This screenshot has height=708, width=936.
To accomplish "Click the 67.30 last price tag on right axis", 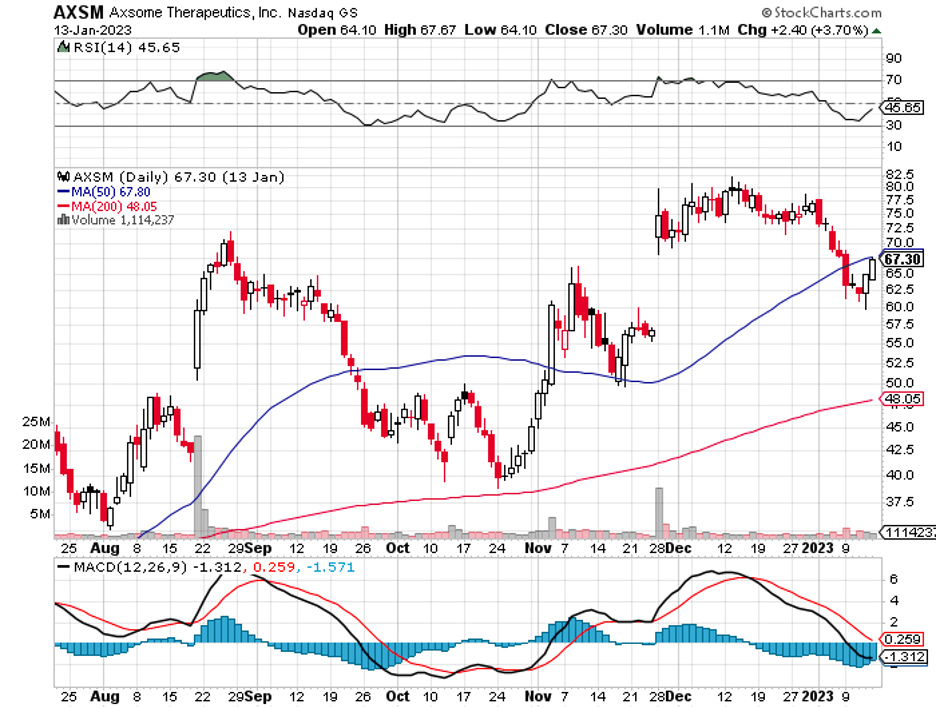I will pyautogui.click(x=902, y=259).
